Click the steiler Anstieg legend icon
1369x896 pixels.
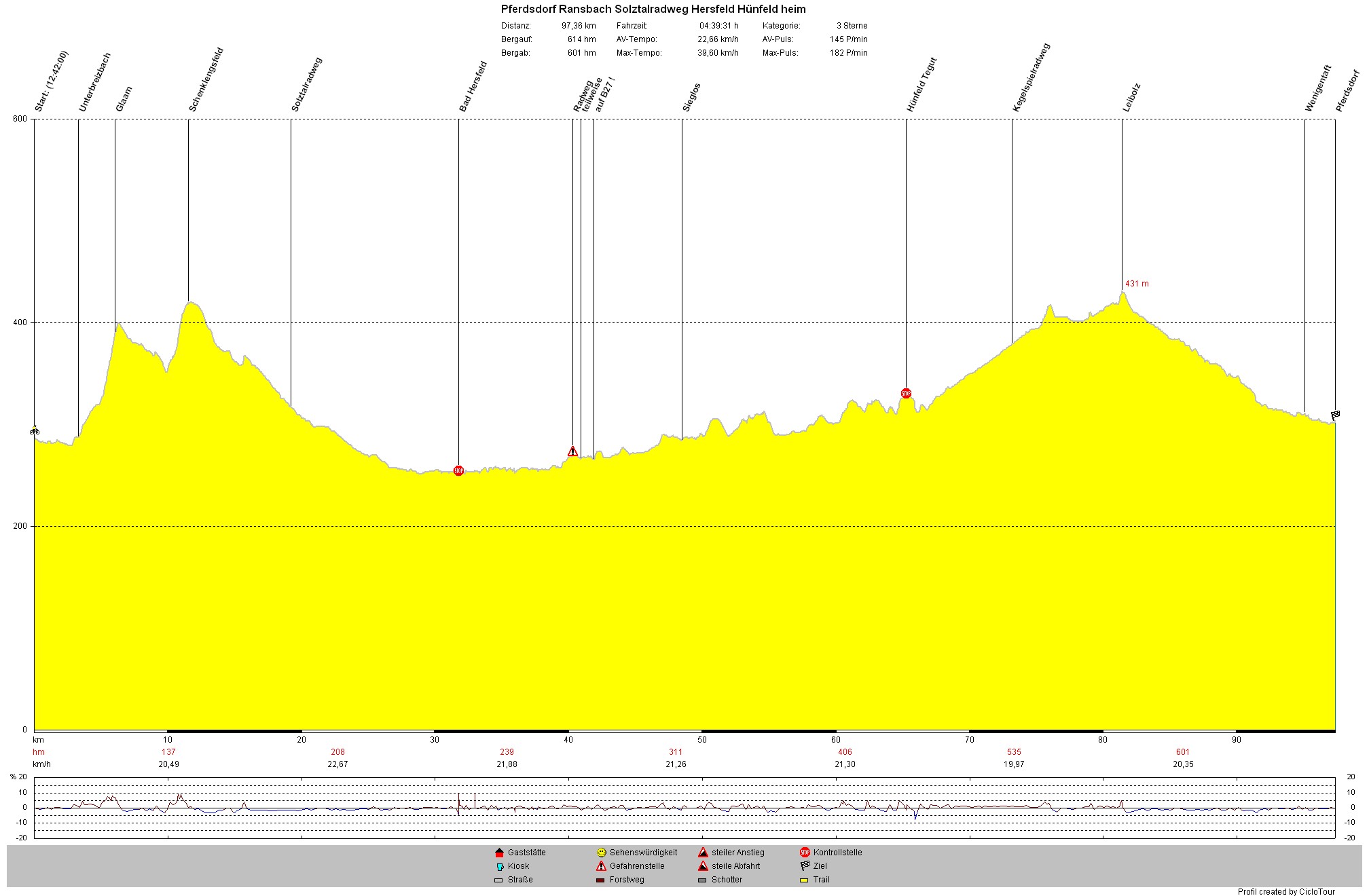tap(703, 853)
